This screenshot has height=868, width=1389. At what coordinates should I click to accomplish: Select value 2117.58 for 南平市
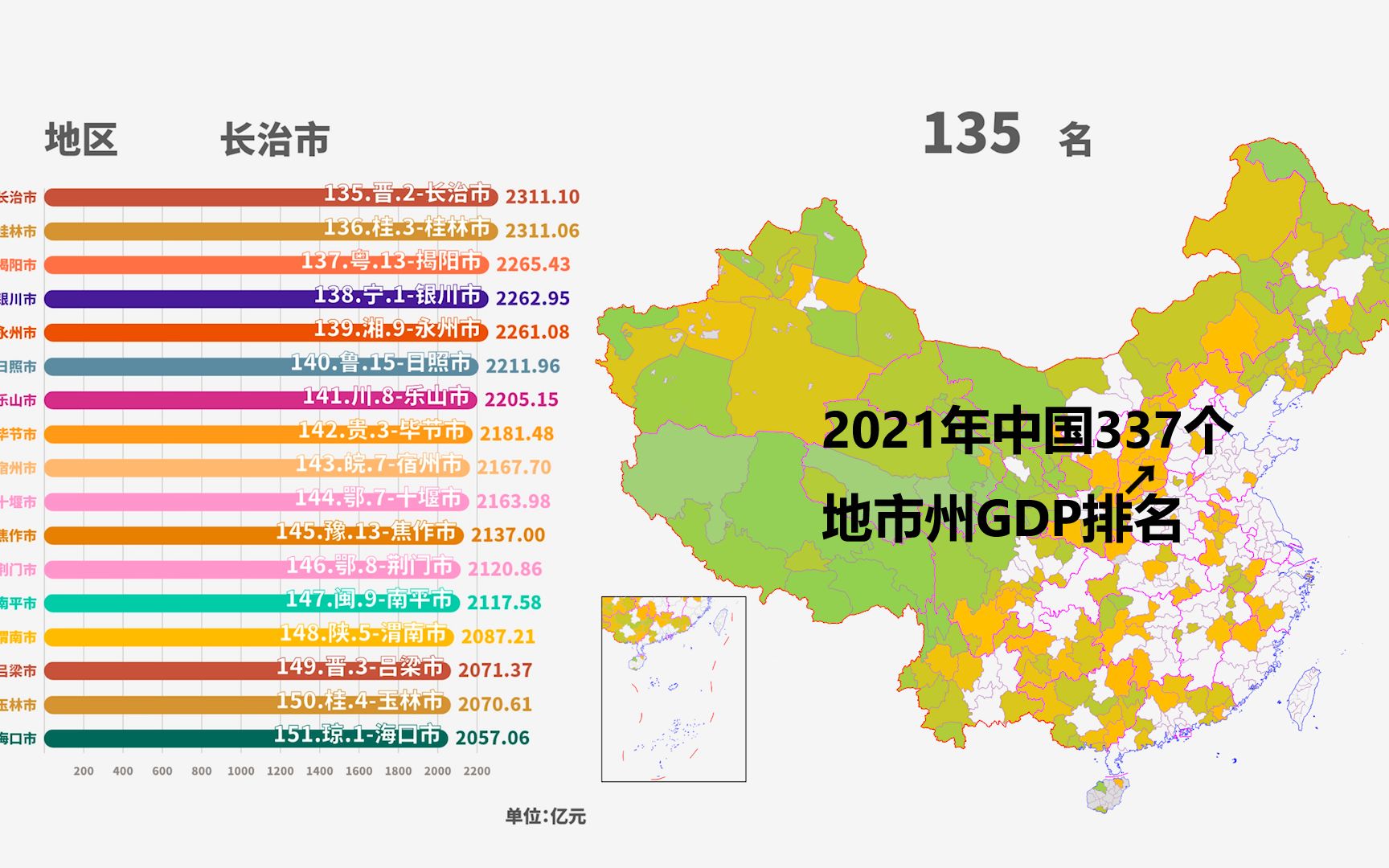(x=505, y=603)
